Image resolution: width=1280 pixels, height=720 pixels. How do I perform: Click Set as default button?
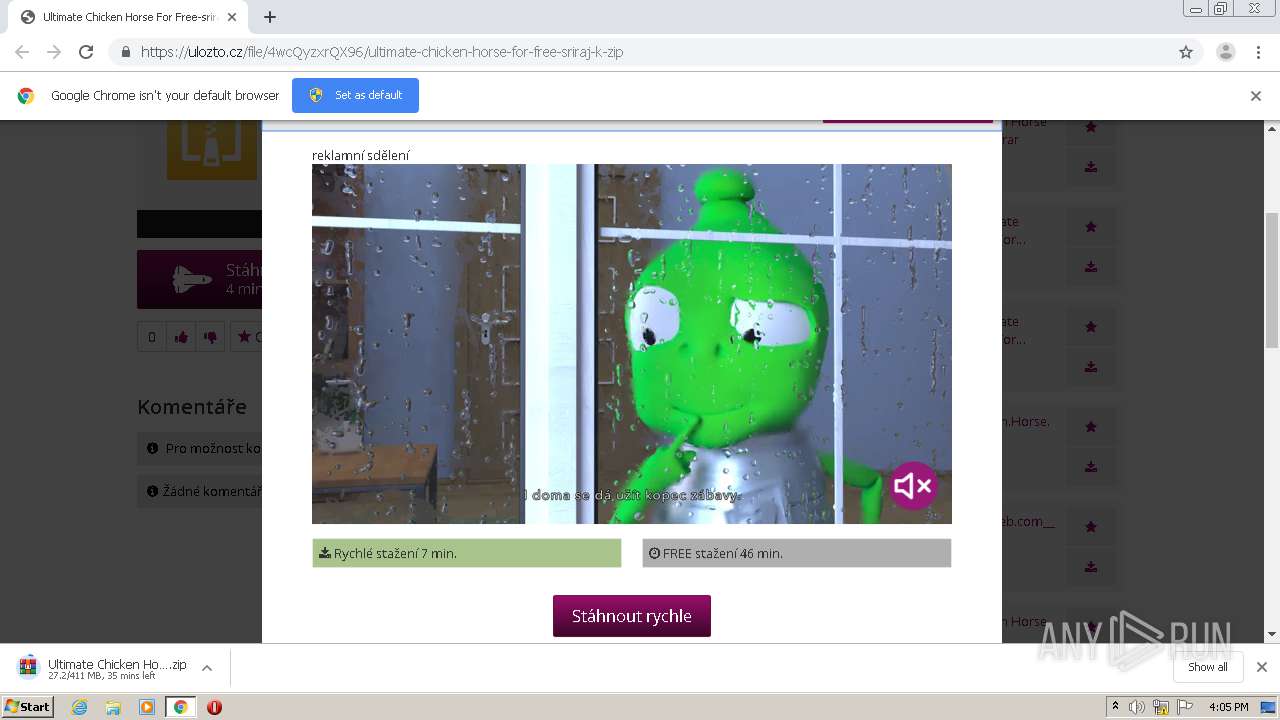(355, 95)
